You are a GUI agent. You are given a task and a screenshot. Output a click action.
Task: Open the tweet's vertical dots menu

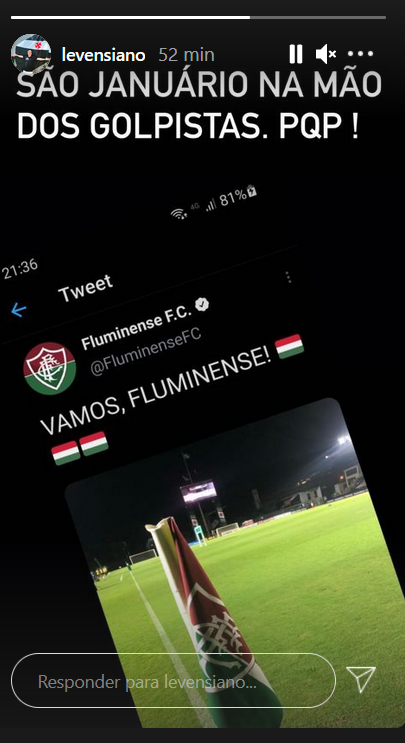pos(288,278)
